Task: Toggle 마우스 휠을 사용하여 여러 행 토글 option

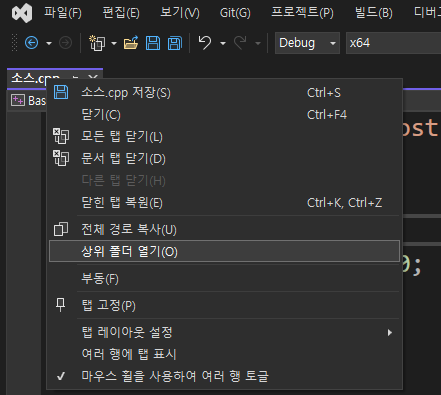Action: coord(225,376)
